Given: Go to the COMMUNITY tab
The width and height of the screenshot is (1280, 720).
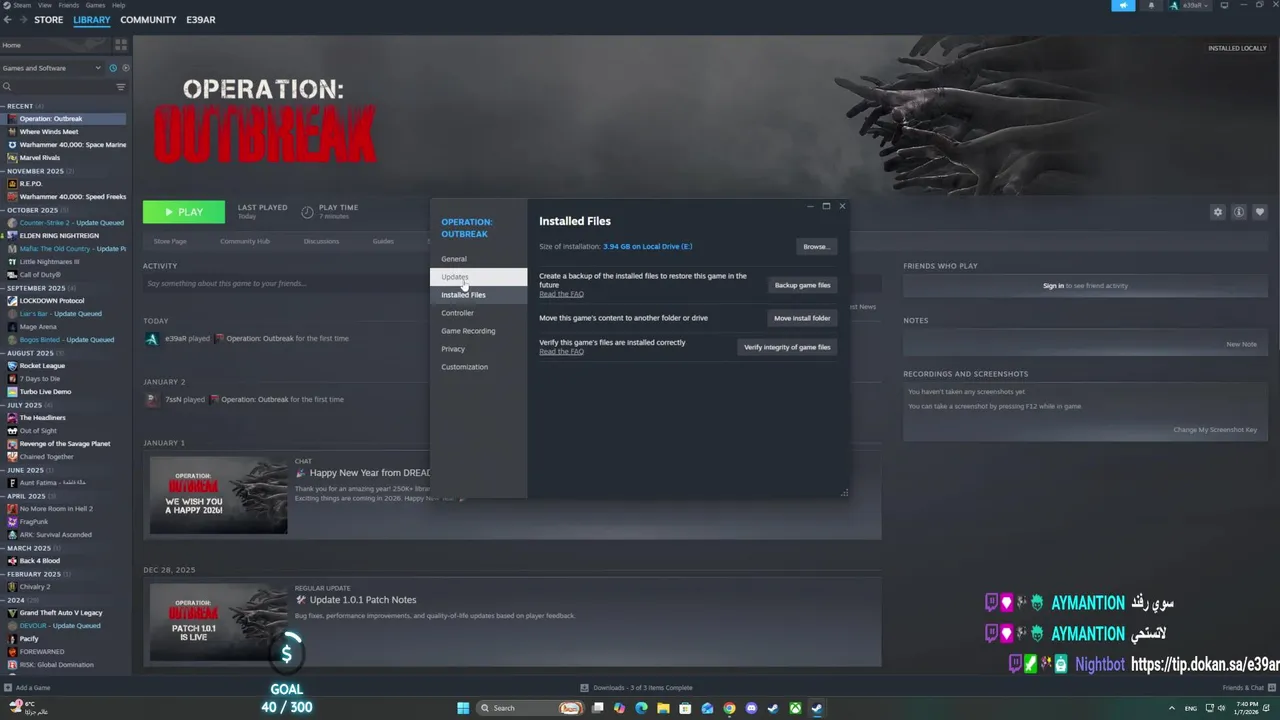Looking at the screenshot, I should click(x=148, y=20).
